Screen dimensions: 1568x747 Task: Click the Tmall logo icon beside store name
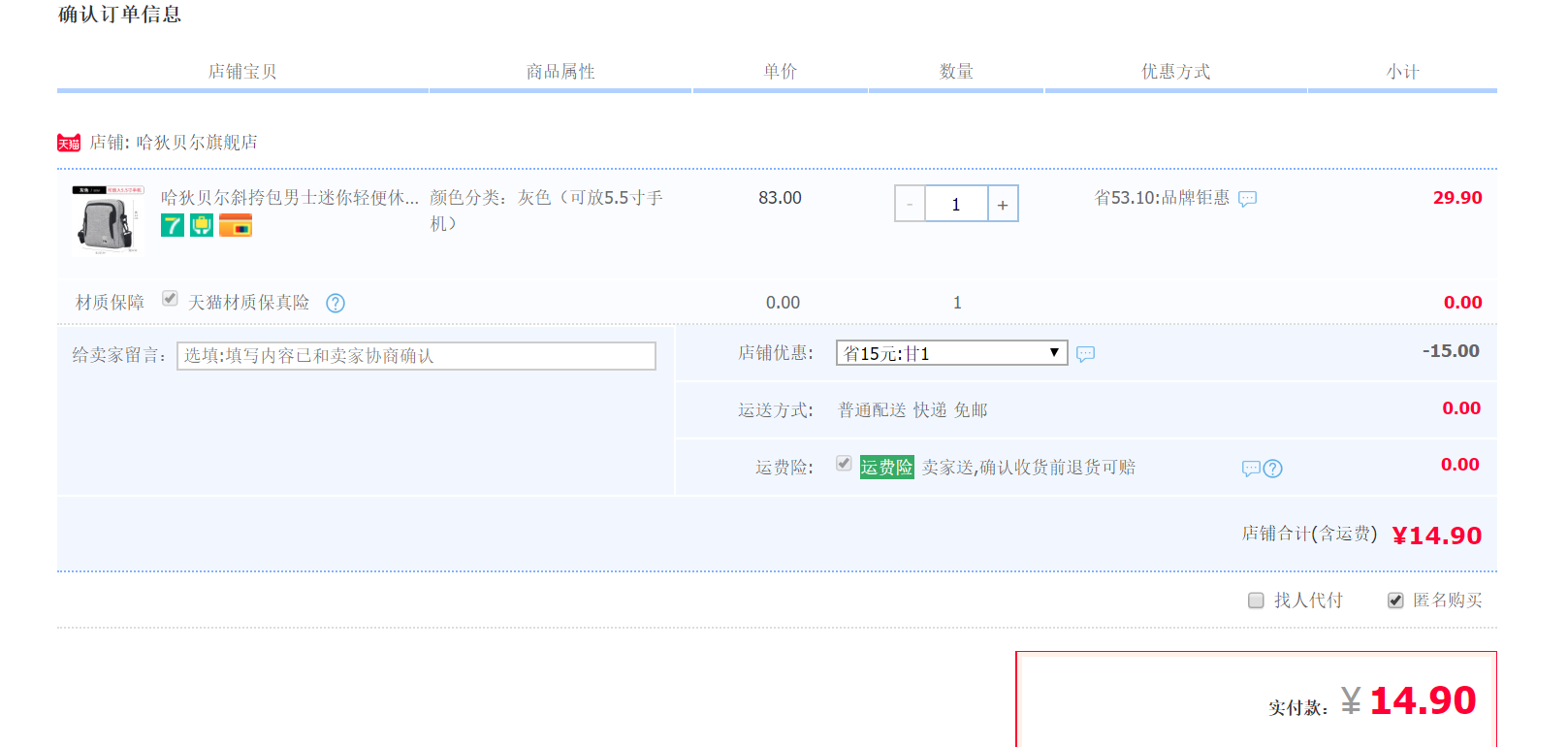pos(69,143)
